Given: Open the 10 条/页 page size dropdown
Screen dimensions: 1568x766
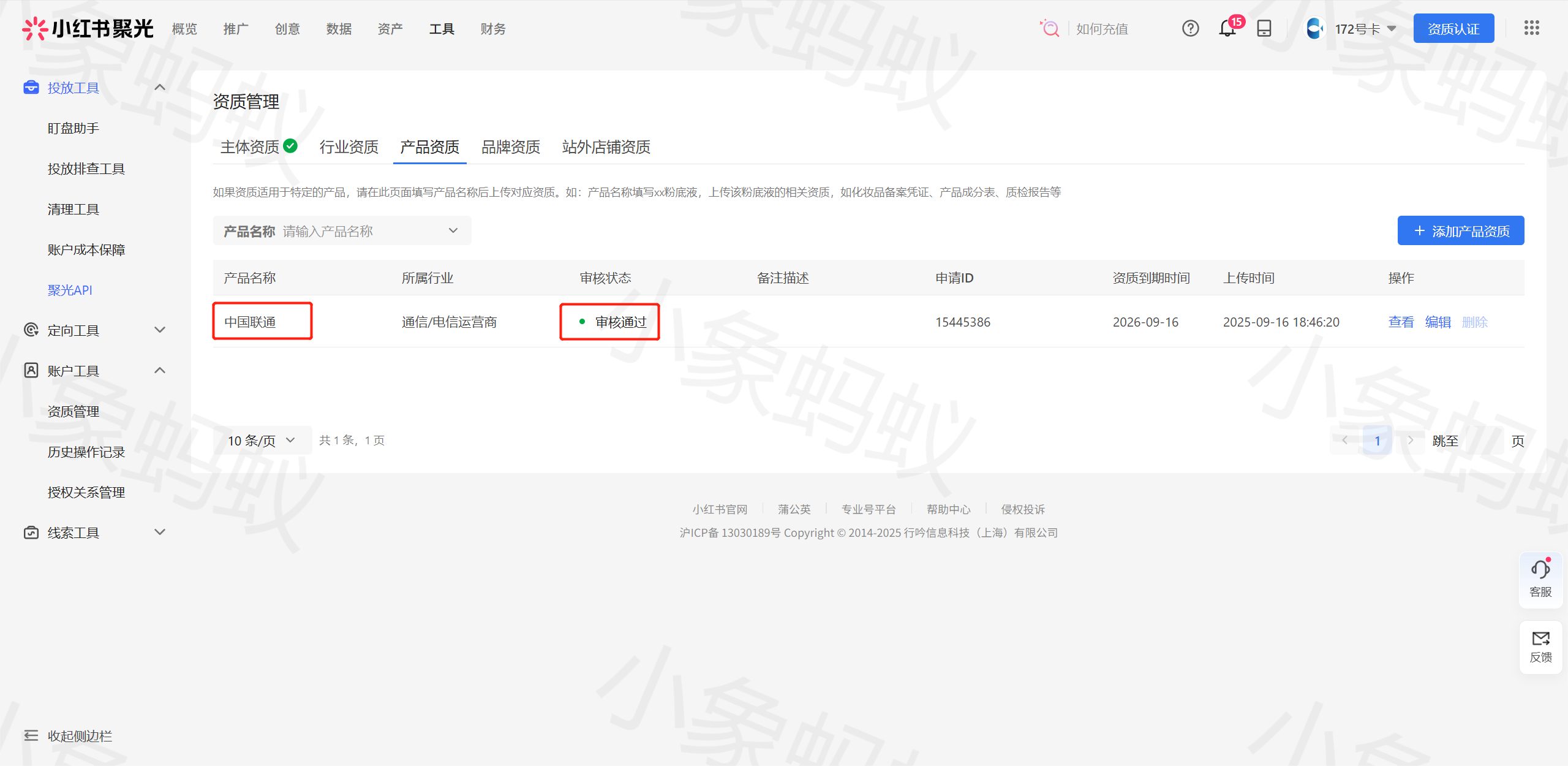Looking at the screenshot, I should (262, 441).
